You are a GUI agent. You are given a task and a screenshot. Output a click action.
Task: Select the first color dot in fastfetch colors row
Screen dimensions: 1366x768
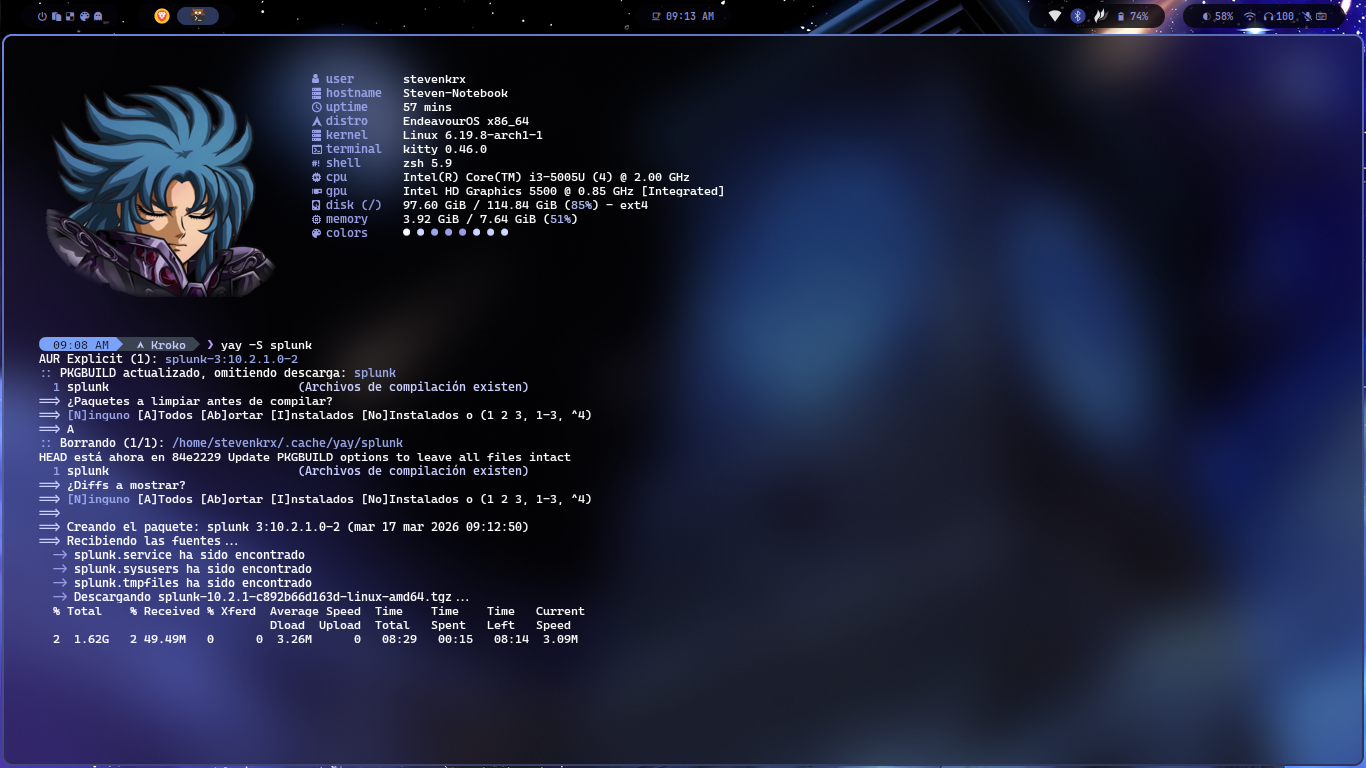[x=406, y=231]
